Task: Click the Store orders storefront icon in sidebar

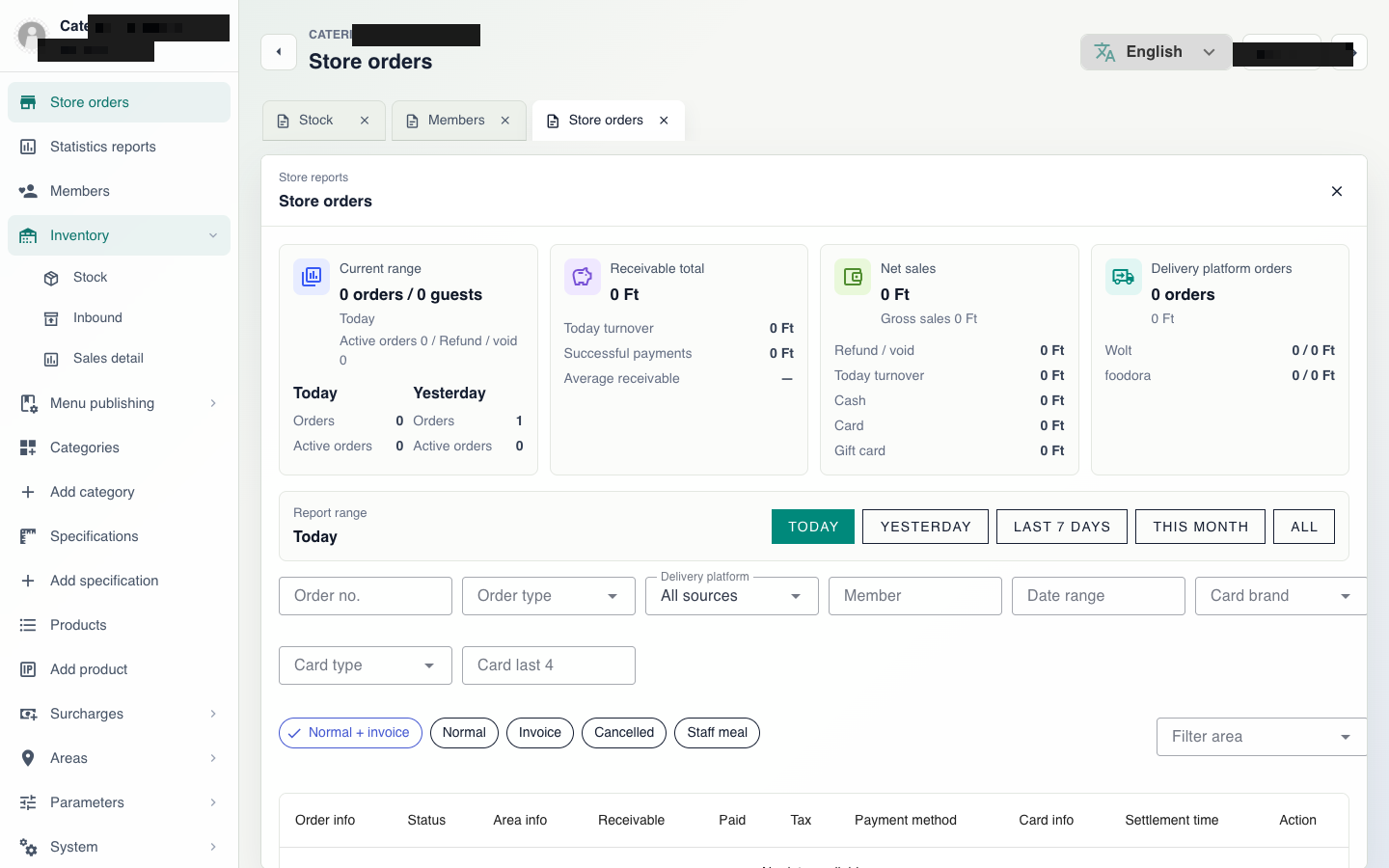Action: pos(28,102)
